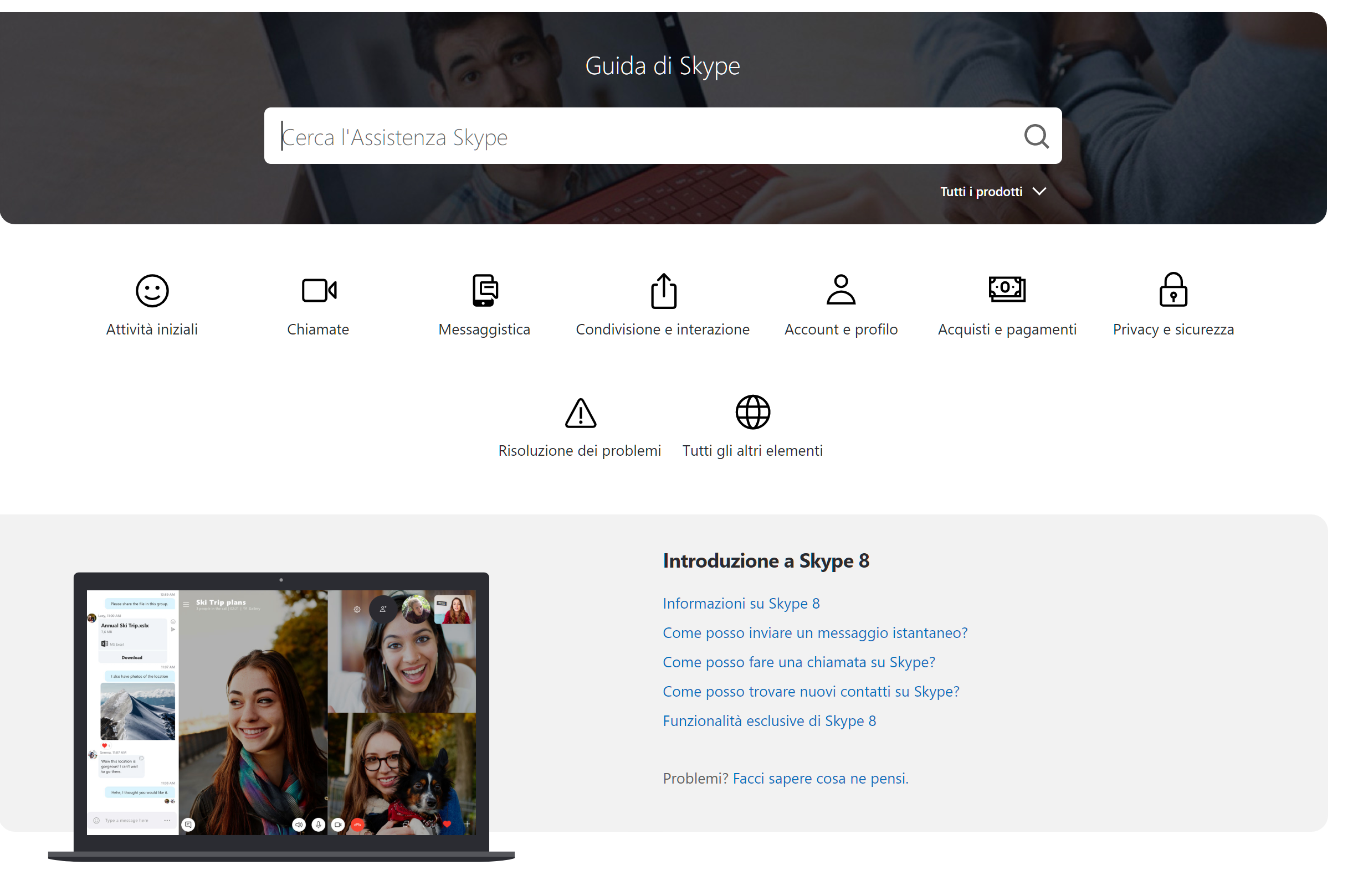Click the Cerca l'Assistenza Skype search field
Screen dimensions: 1353x896
(x=640, y=137)
